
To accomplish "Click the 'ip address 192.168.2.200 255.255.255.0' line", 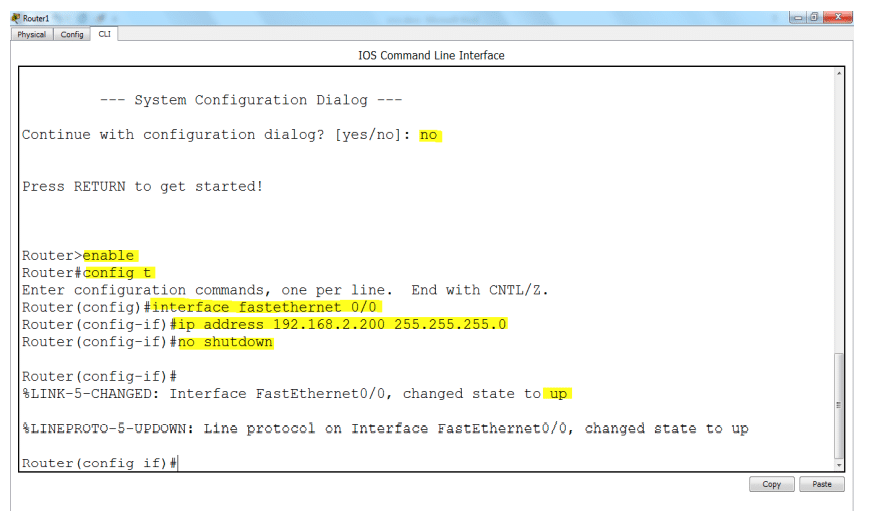I will pyautogui.click(x=342, y=324).
